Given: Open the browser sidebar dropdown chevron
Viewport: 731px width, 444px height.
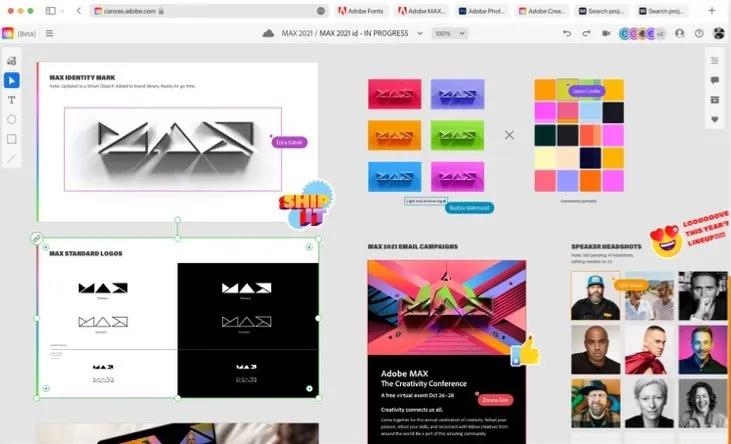Looking at the screenshot, I should point(62,11).
